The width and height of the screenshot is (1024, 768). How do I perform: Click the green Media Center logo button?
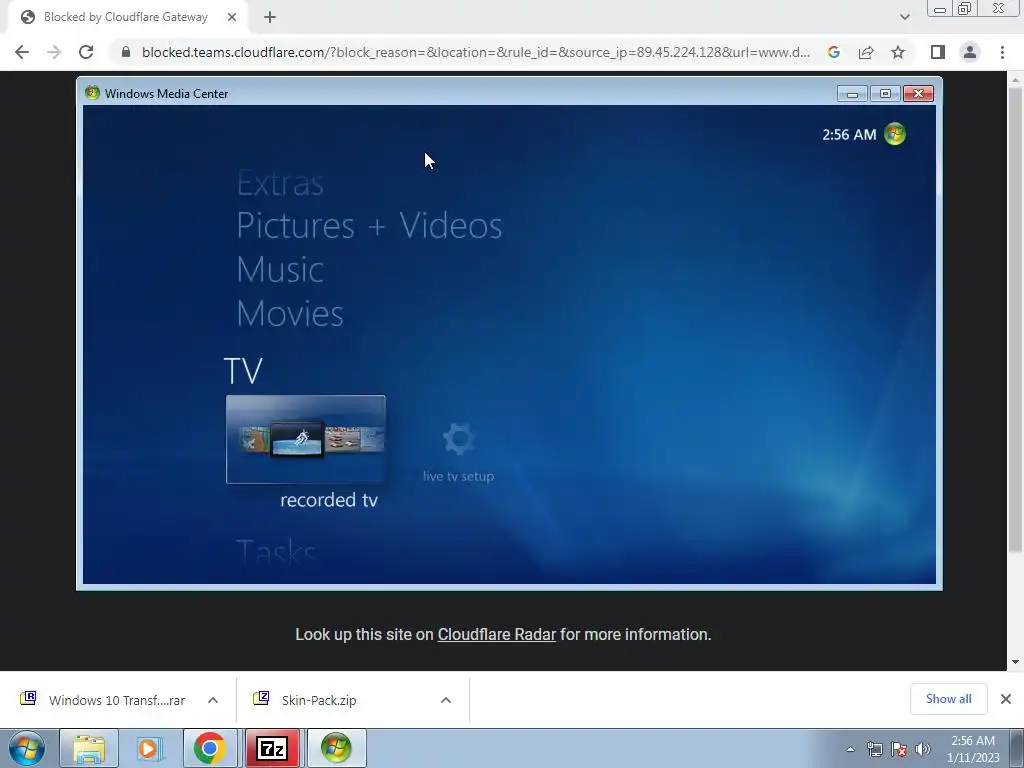pyautogui.click(x=895, y=134)
